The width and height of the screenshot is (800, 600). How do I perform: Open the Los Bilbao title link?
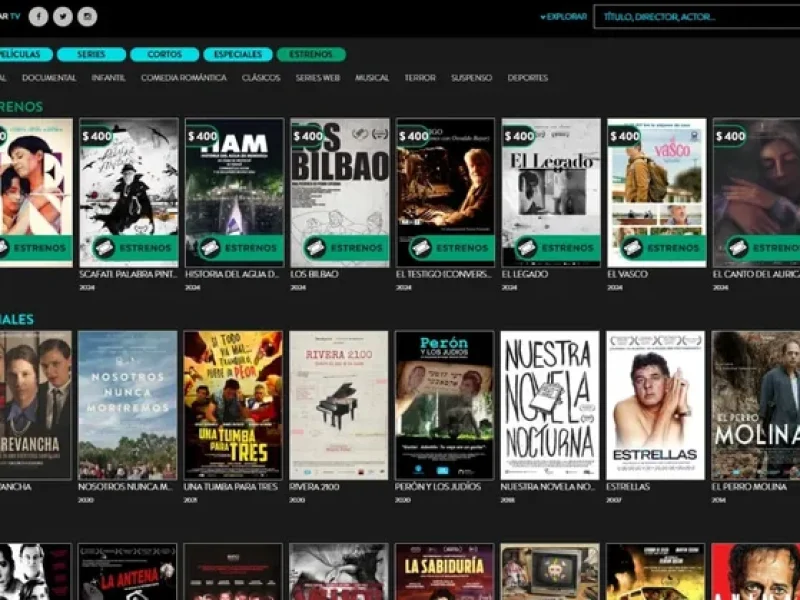pyautogui.click(x=314, y=274)
